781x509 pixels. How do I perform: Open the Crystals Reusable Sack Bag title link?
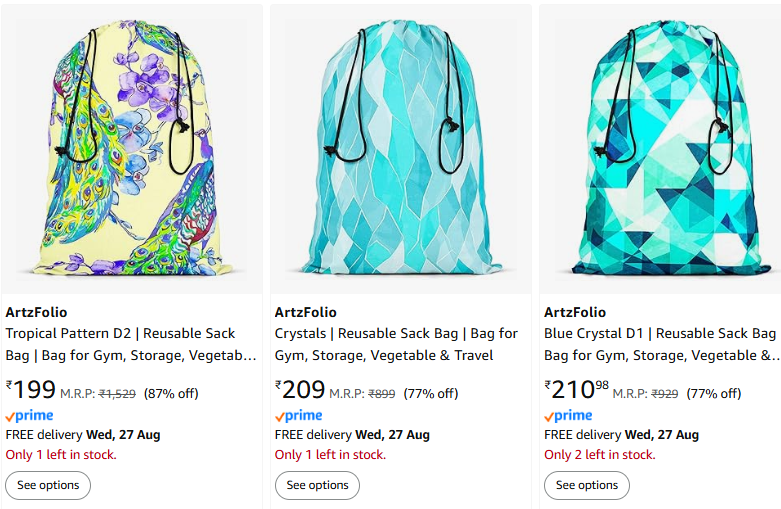click(x=396, y=344)
